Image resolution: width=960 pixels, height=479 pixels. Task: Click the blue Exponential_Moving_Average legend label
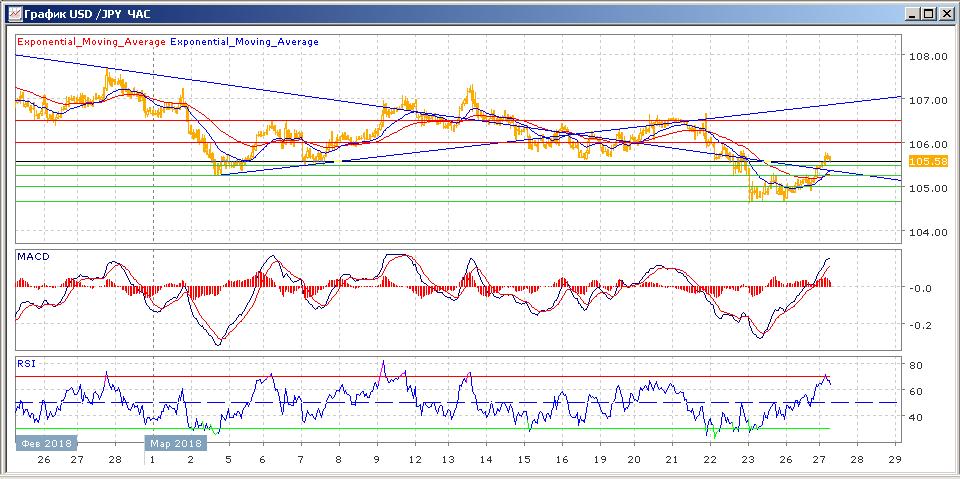[245, 42]
